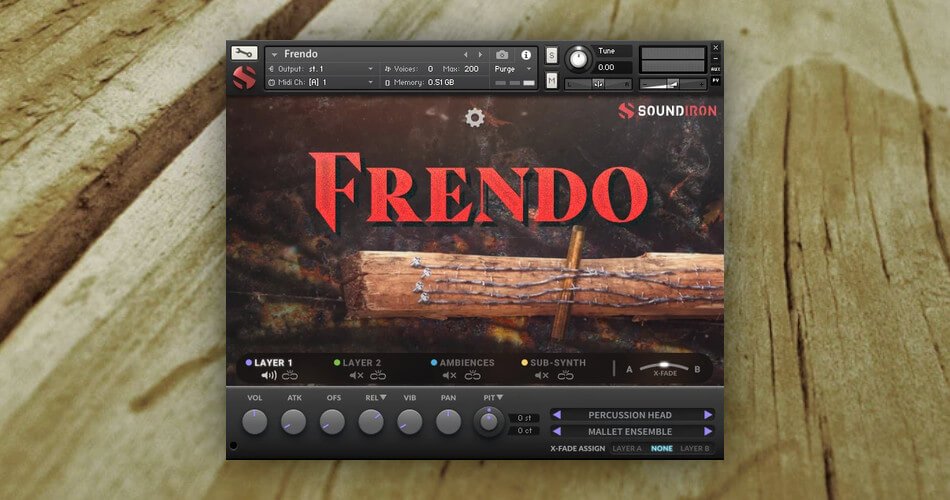Unmute Sub-Synth with its speaker icon
This screenshot has width=950, height=500.
(x=542, y=376)
